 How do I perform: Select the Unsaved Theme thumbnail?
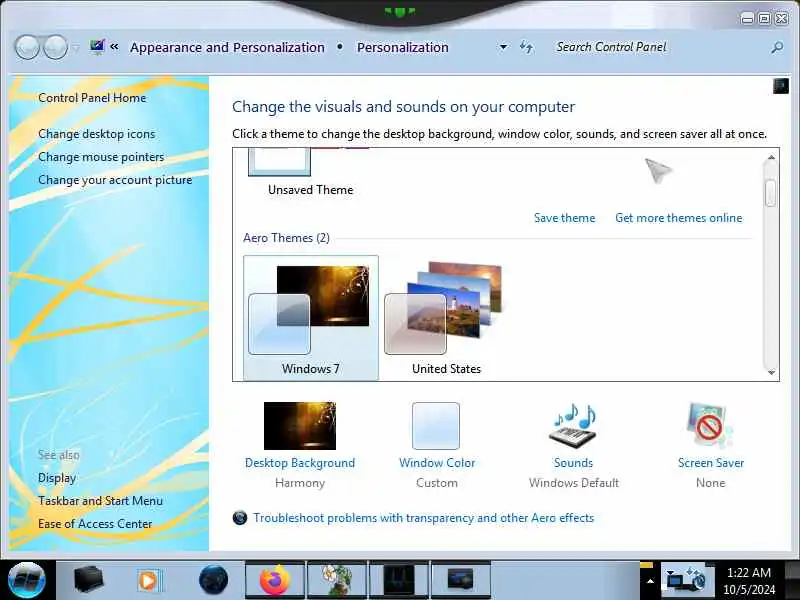tap(311, 172)
